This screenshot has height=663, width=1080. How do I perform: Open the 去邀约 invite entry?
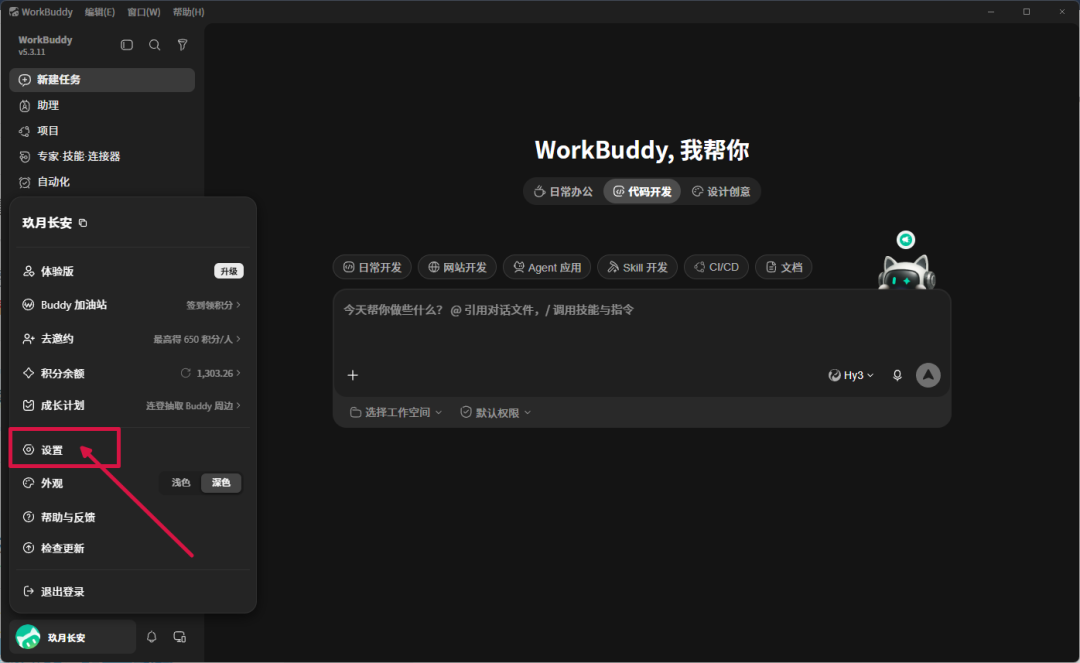pos(132,339)
